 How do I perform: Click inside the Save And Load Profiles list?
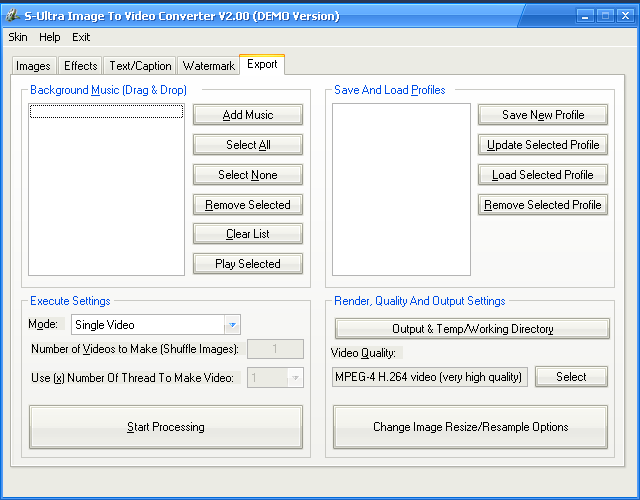tap(401, 189)
